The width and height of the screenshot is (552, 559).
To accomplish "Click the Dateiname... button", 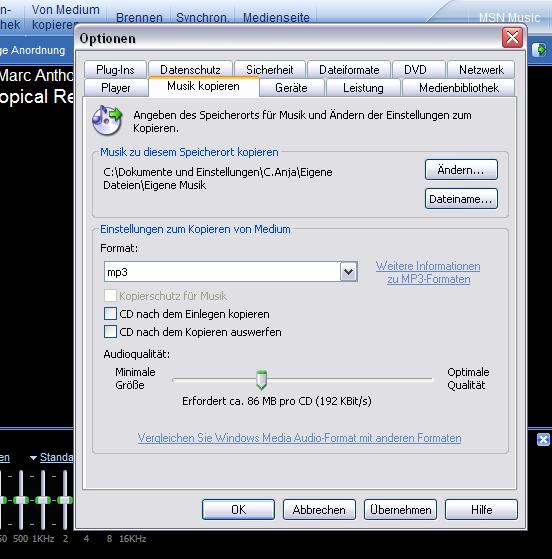I will tap(461, 199).
